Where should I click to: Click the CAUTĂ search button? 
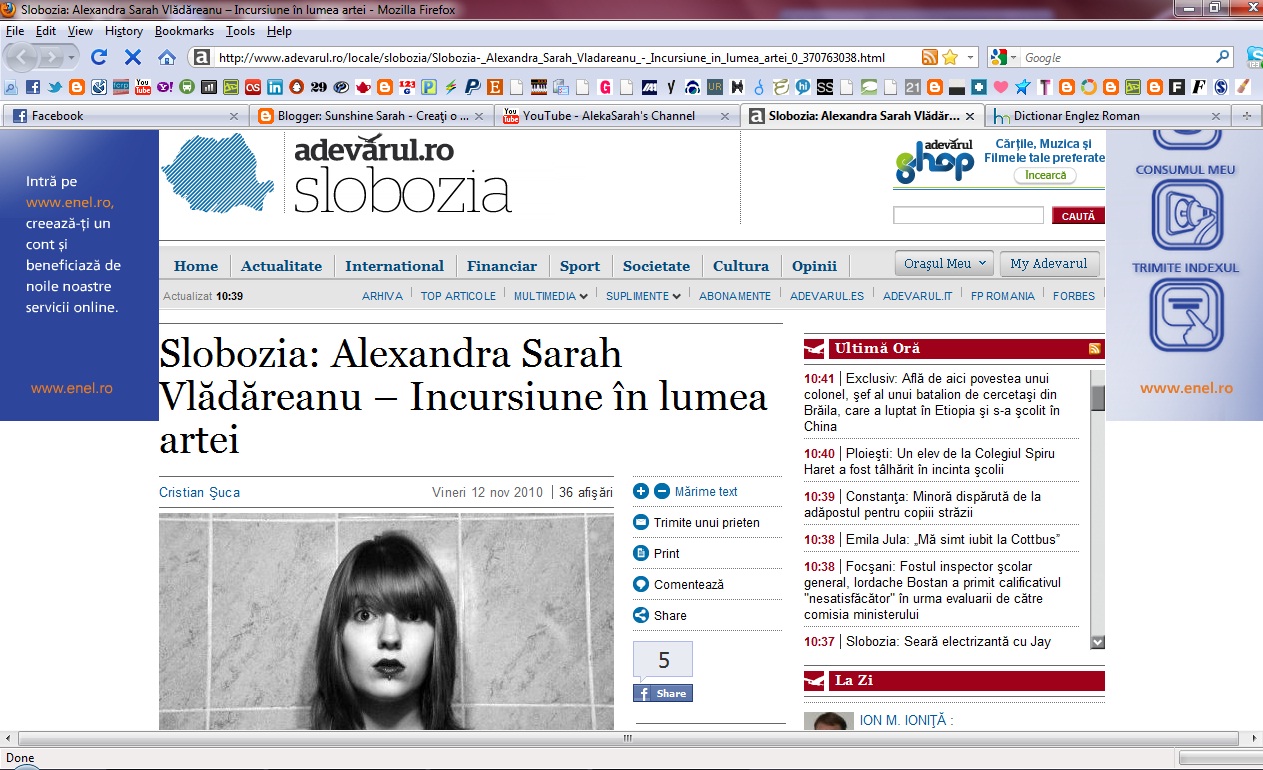[1078, 216]
